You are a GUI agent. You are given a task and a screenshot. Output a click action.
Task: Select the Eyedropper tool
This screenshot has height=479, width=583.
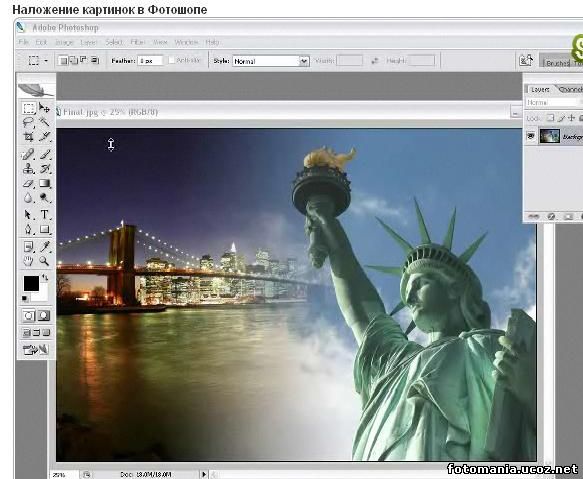[44, 246]
